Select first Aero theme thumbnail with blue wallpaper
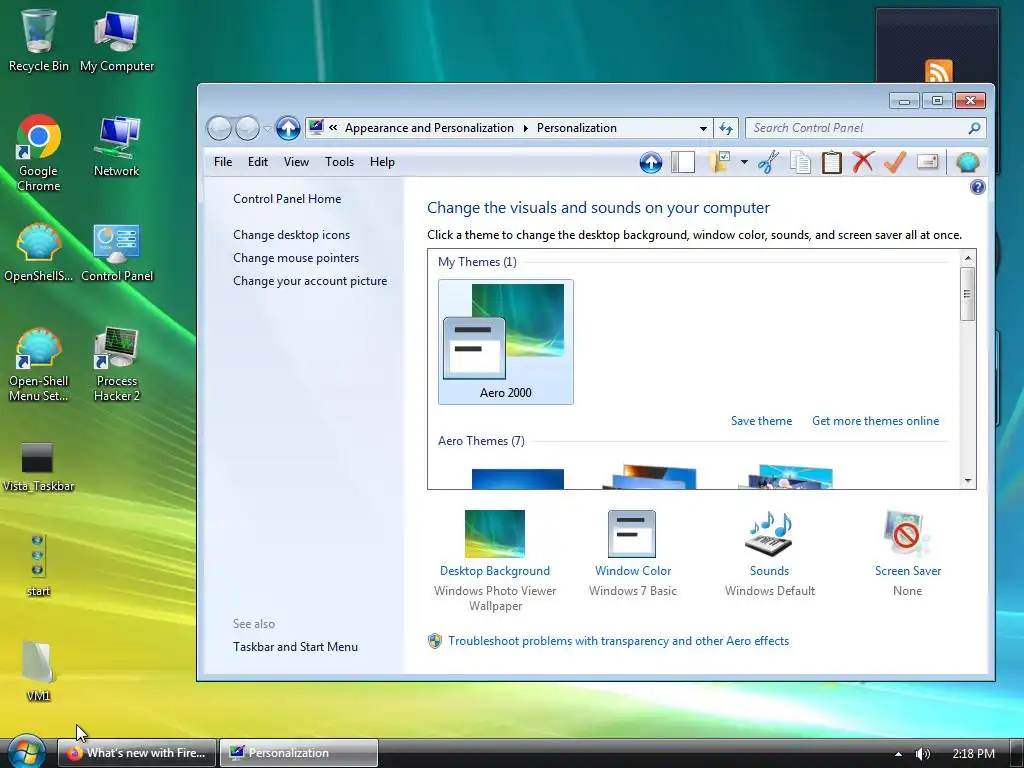Screen dimensions: 1024x768 517,479
